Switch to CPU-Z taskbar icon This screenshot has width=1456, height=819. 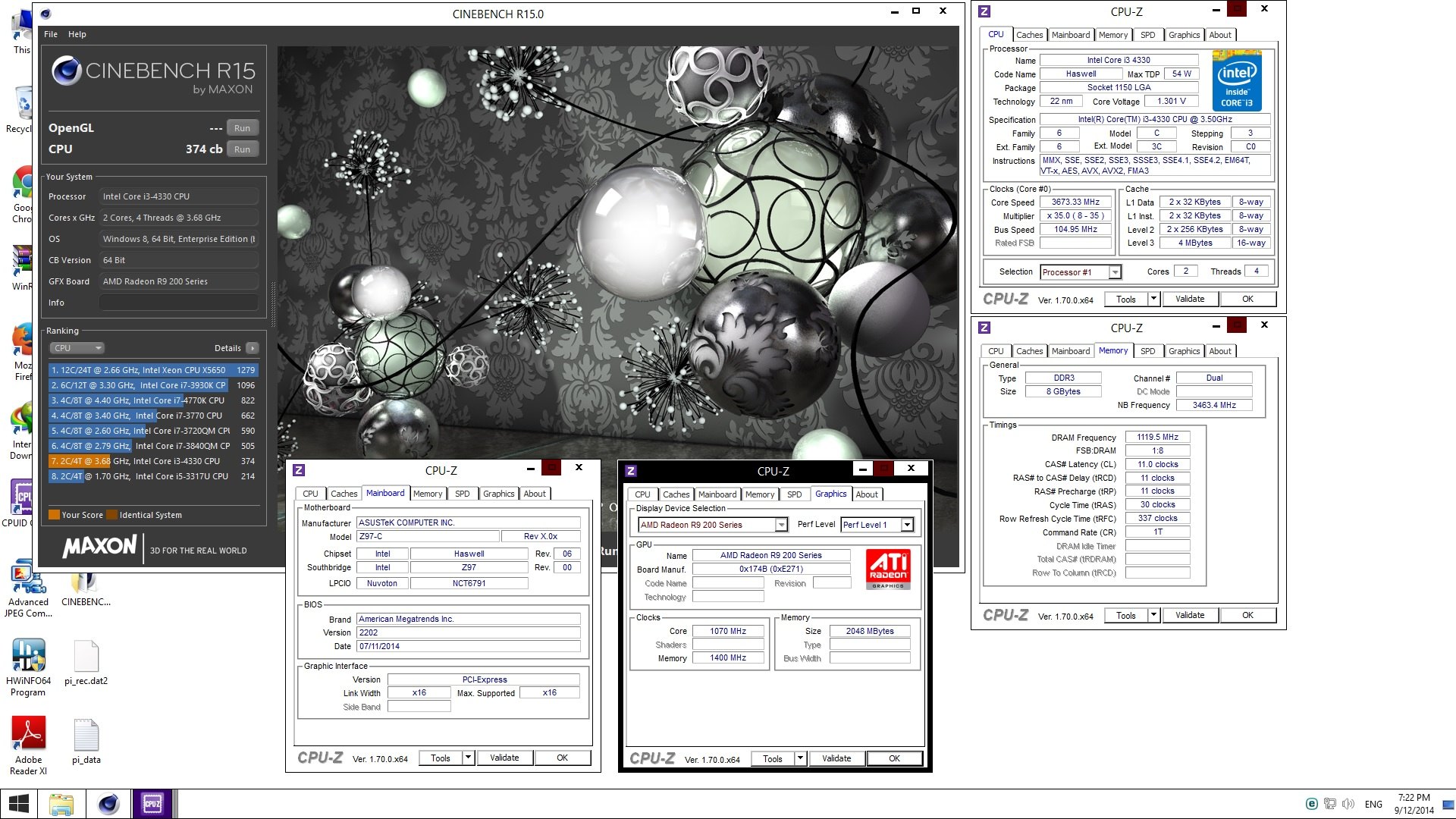[x=152, y=804]
